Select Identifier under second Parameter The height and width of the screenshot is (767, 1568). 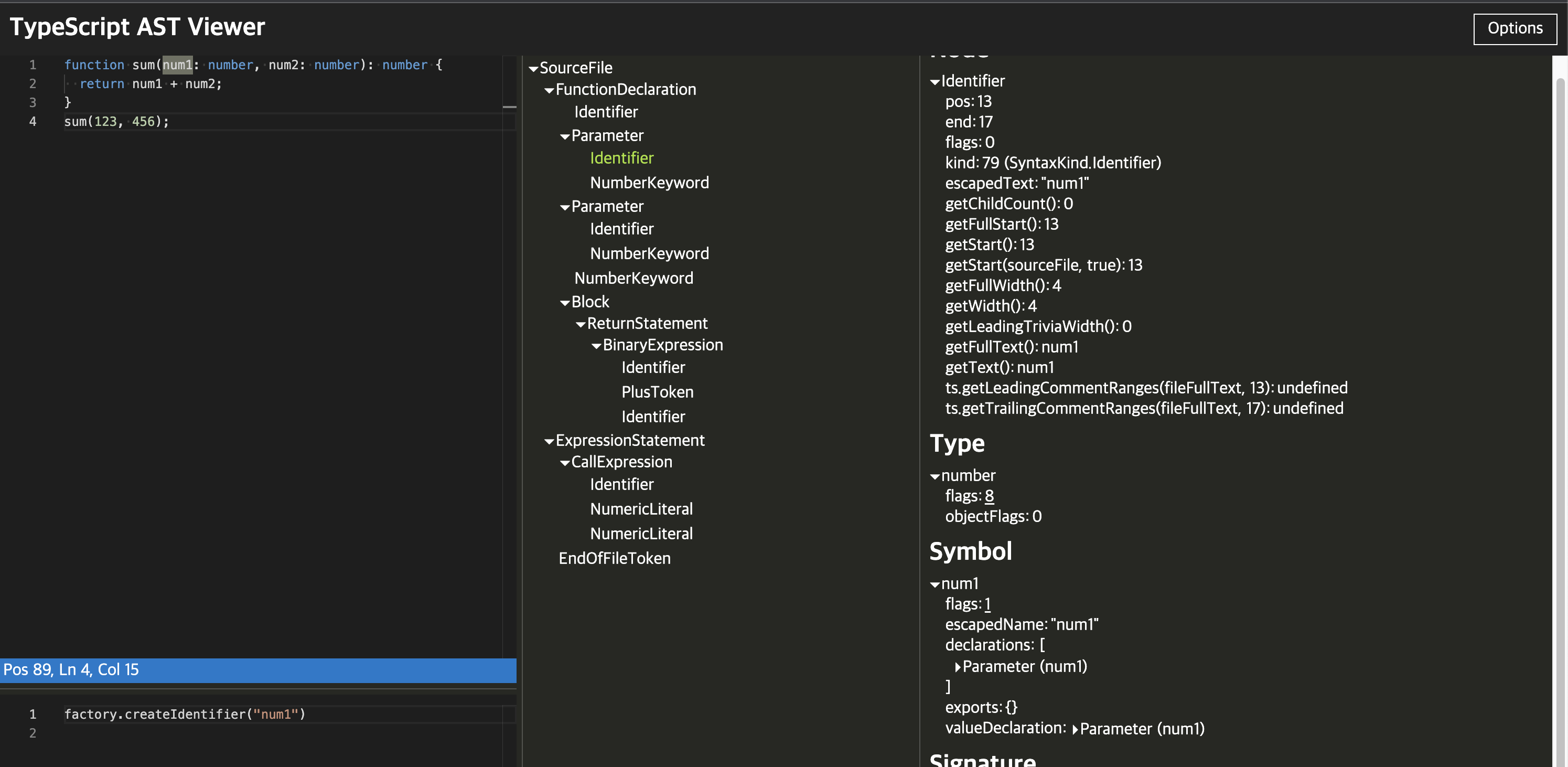coord(621,229)
